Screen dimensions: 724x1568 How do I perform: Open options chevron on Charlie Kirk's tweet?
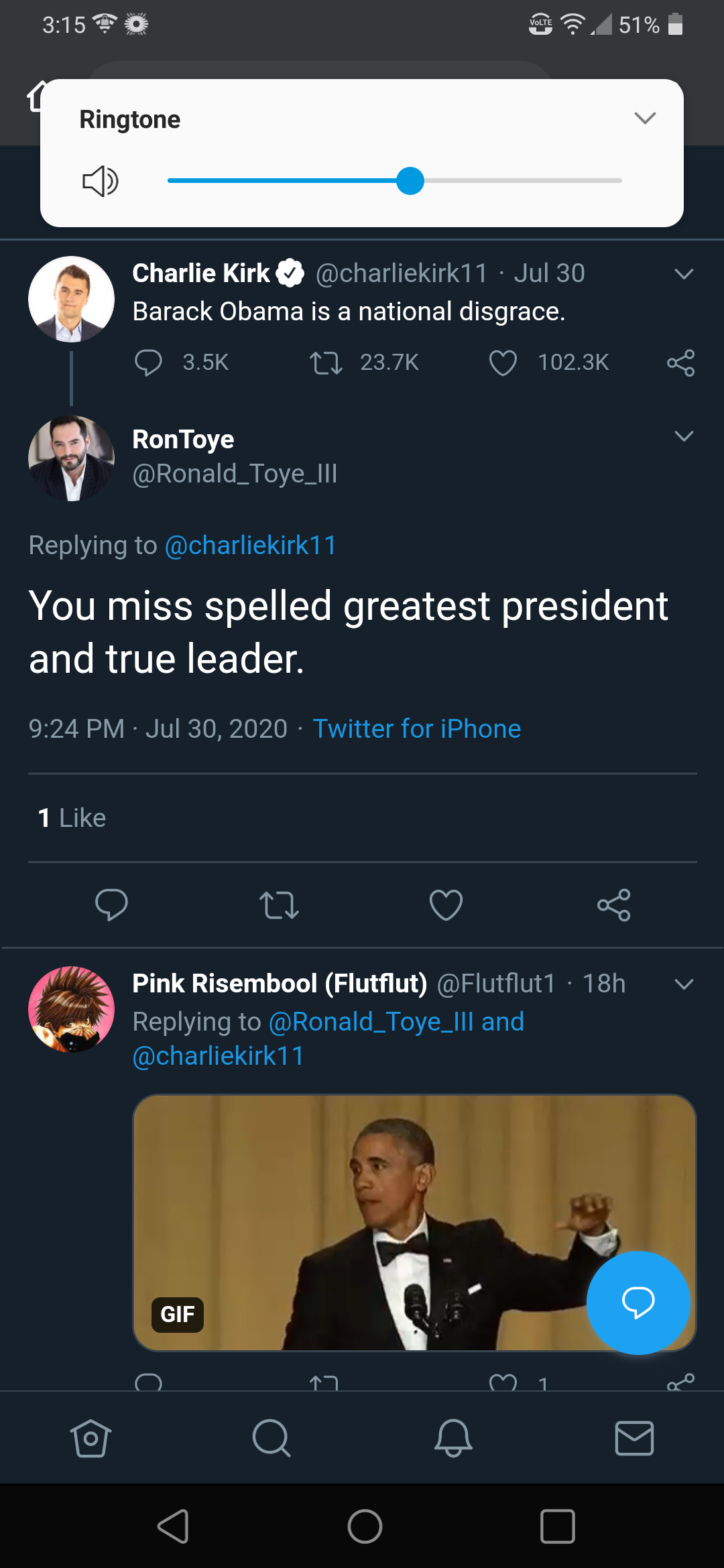(684, 274)
